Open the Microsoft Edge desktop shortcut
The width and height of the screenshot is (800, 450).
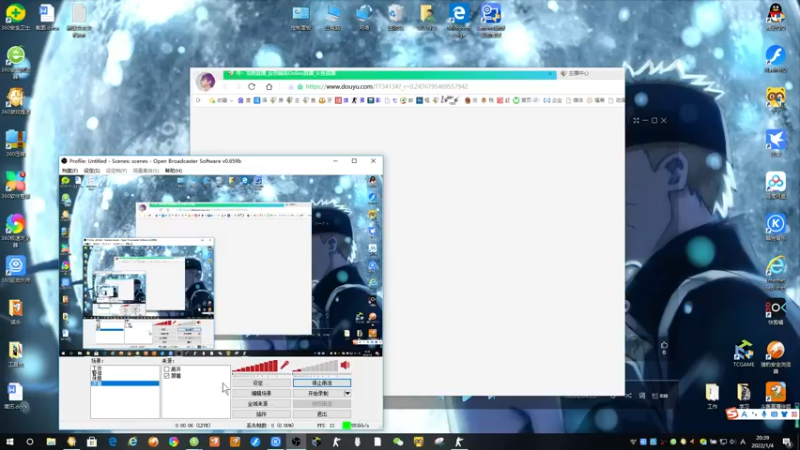coord(459,19)
